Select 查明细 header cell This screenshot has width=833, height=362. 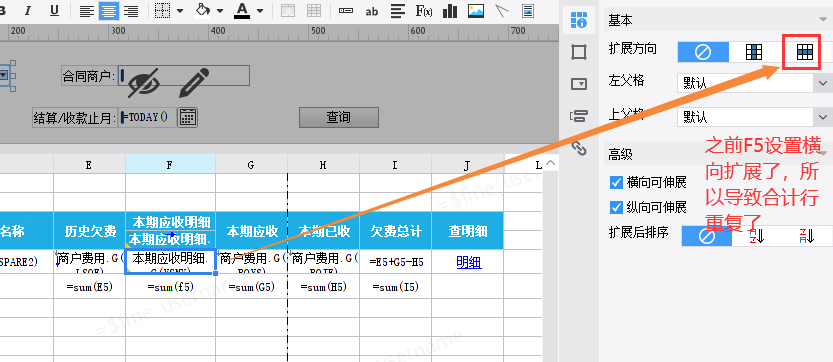(x=468, y=231)
